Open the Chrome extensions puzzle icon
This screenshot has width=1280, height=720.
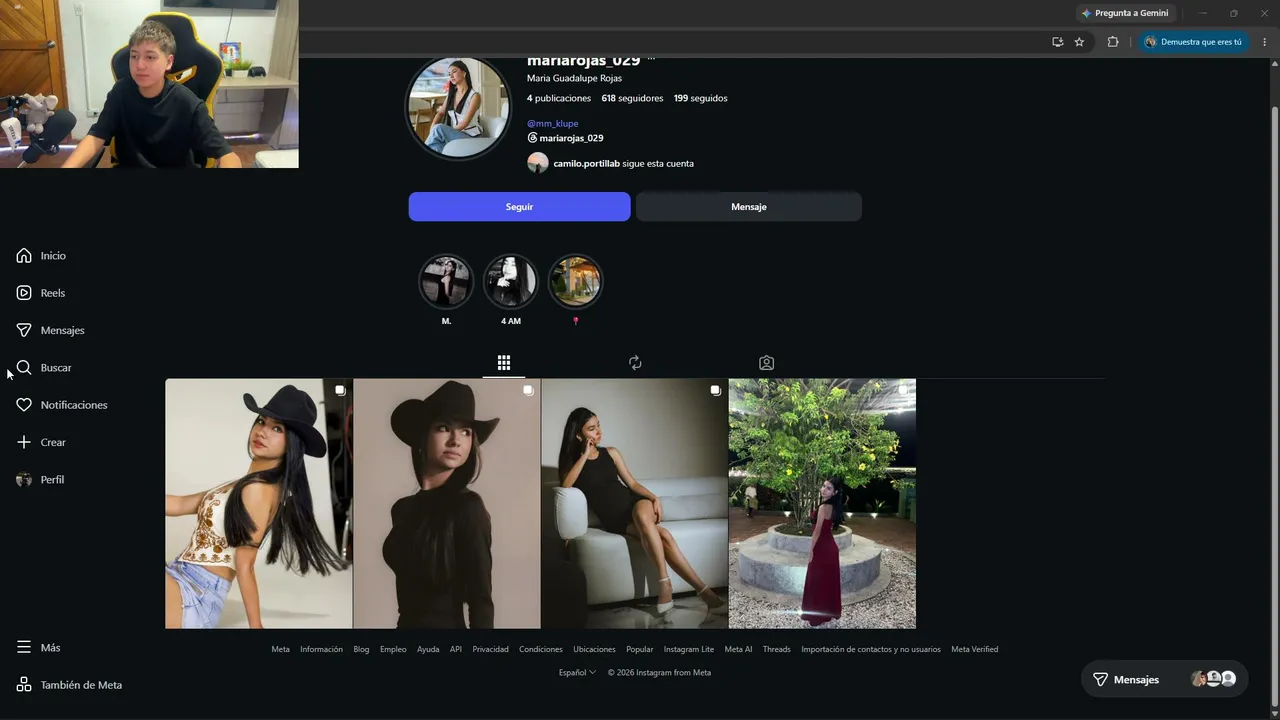[1113, 42]
